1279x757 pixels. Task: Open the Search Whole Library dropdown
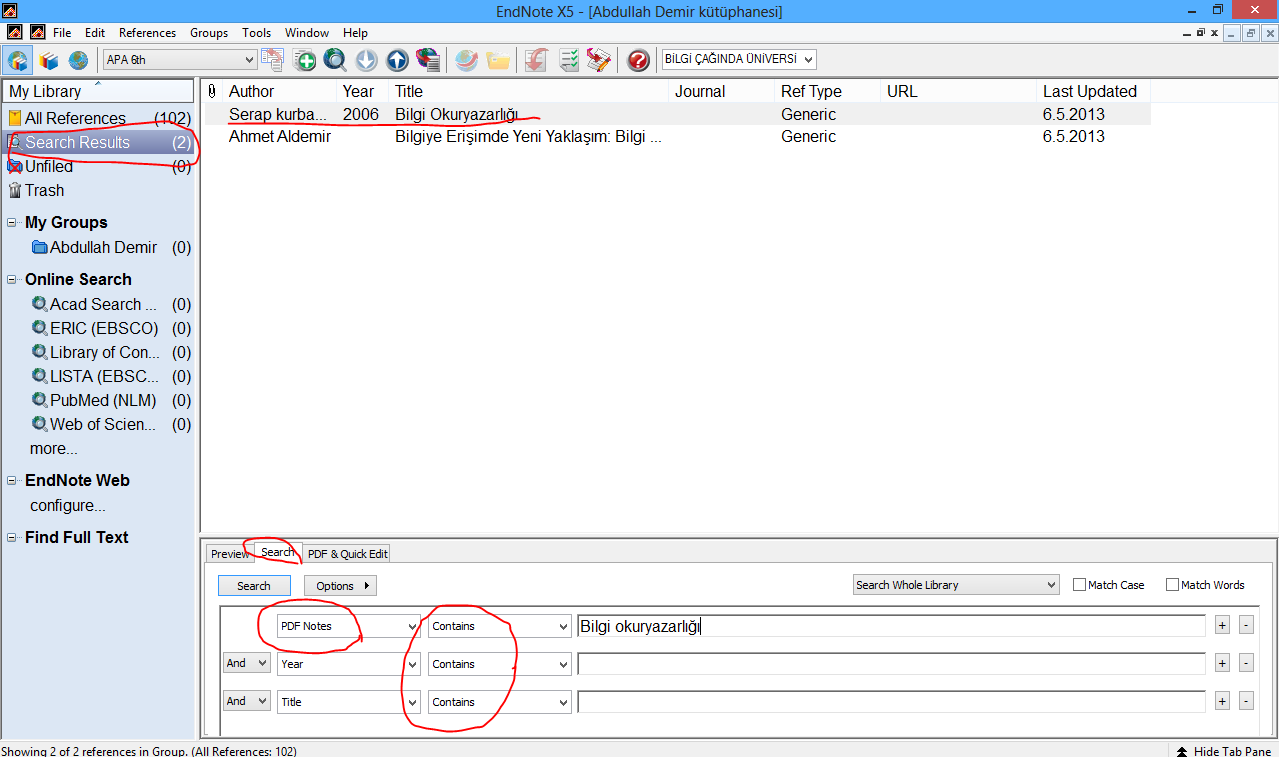pyautogui.click(x=956, y=585)
